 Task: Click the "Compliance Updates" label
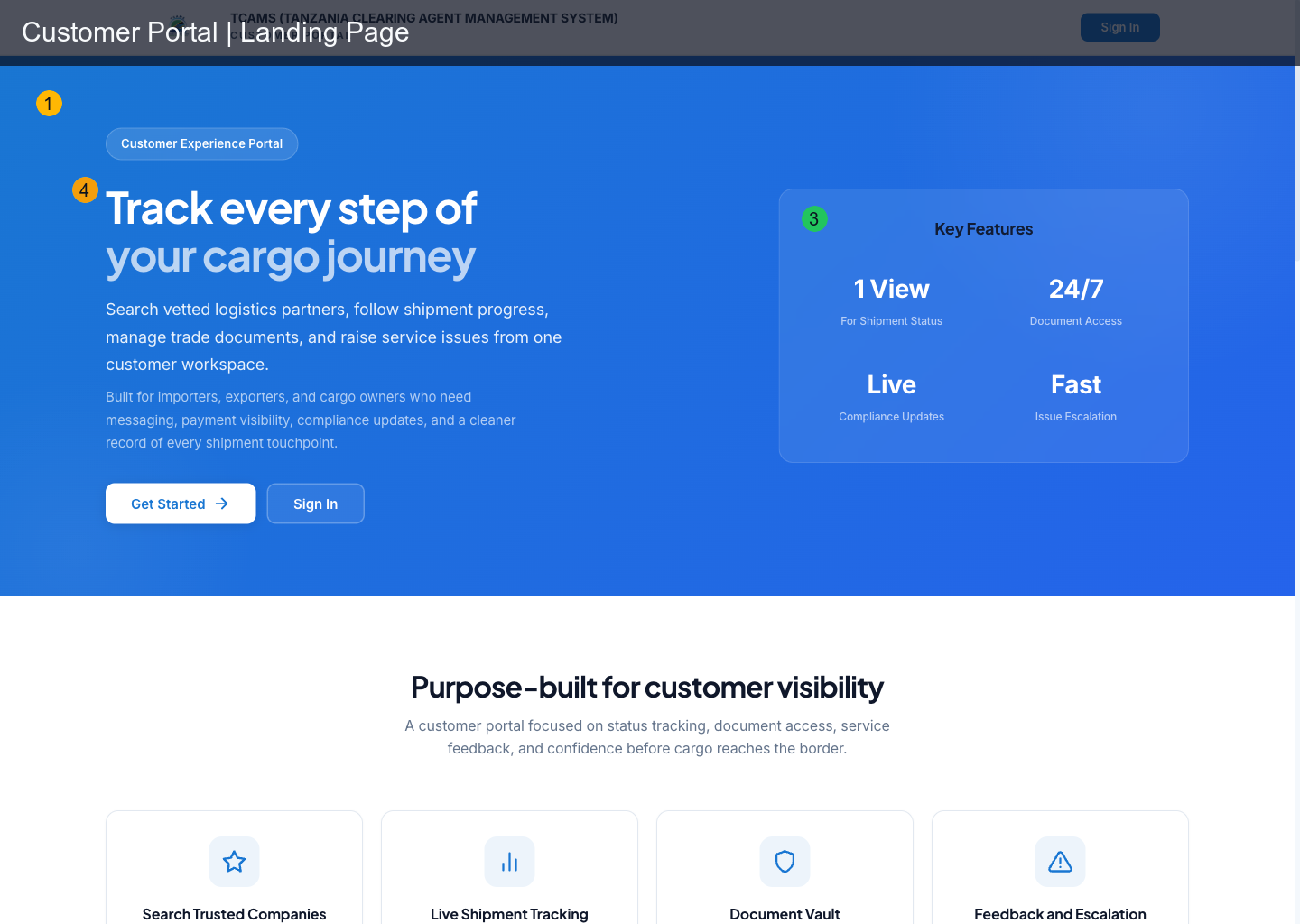pos(892,417)
